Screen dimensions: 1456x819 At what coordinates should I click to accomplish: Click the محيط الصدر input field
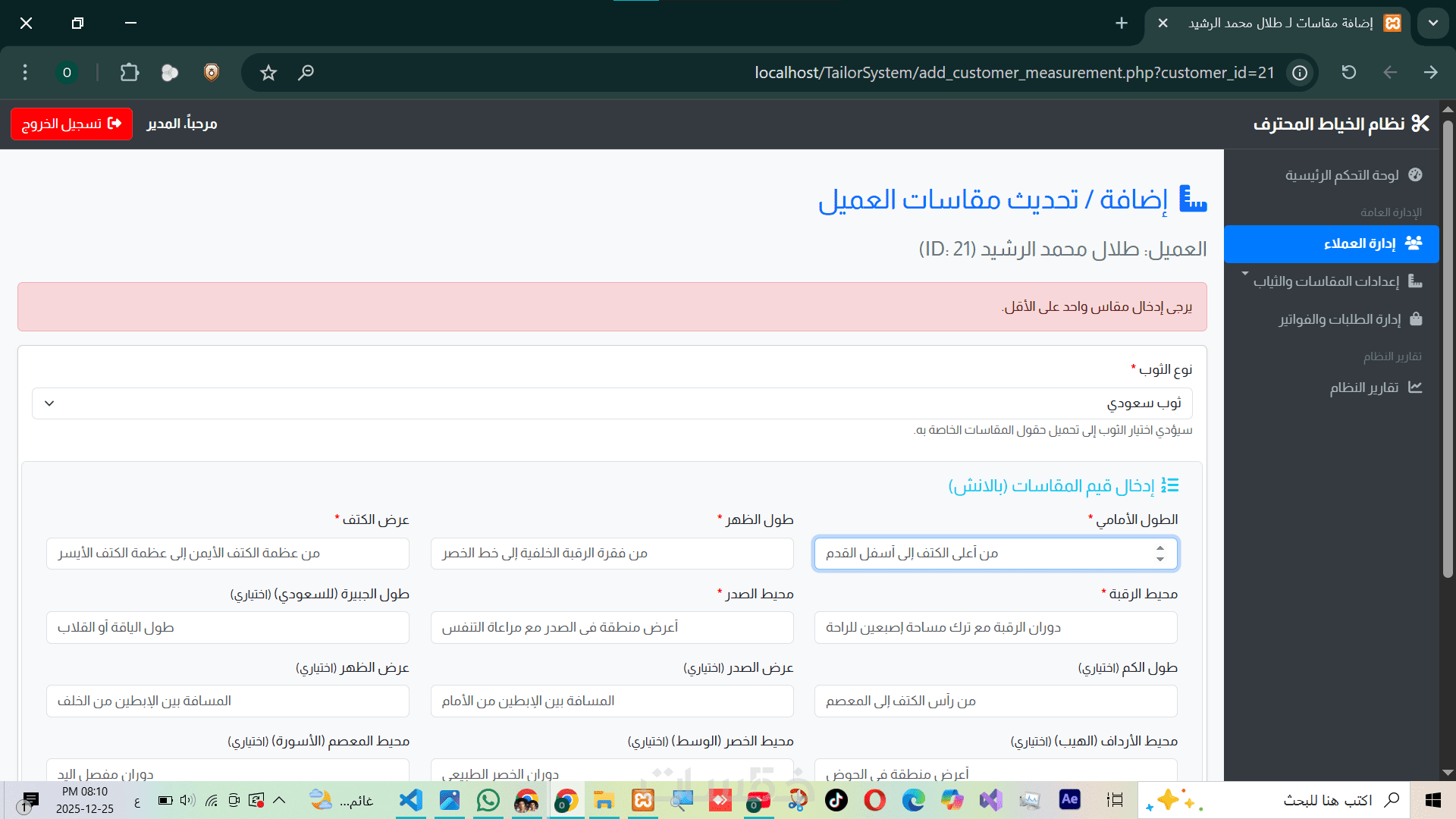pos(611,628)
